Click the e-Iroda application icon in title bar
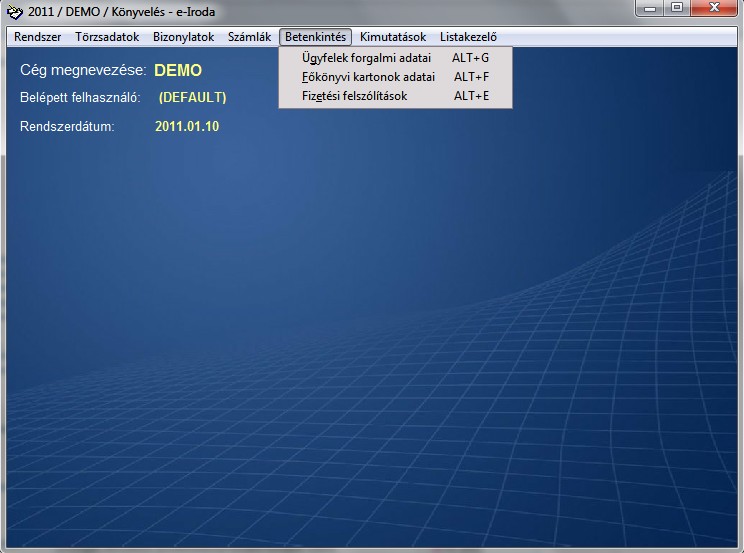This screenshot has height=553, width=744. [14, 12]
